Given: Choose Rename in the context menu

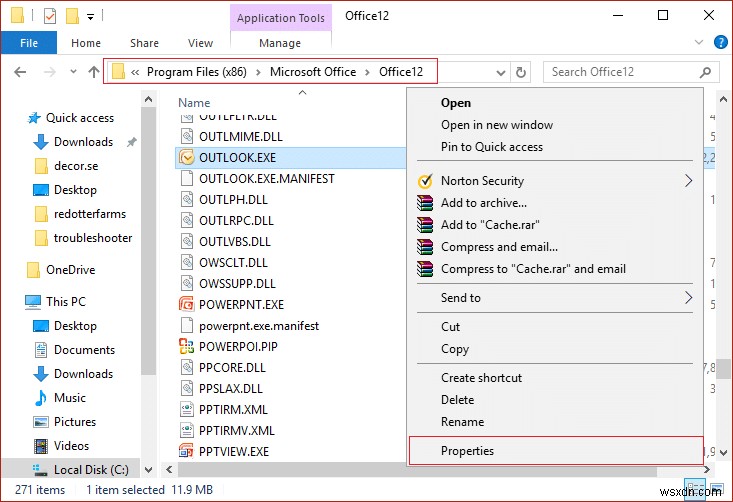Looking at the screenshot, I should (x=554, y=422).
